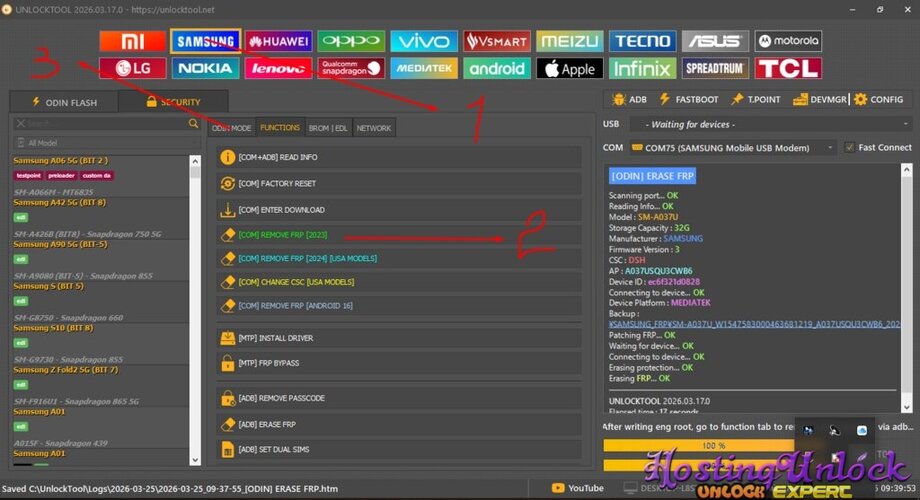Click the [ODIN] ERASE FRP log header
This screenshot has width=920, height=500.
[652, 176]
